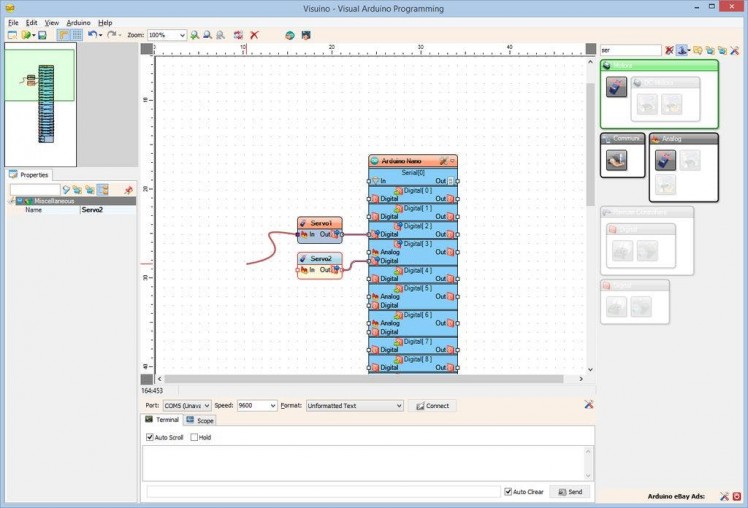The height and width of the screenshot is (508, 748).
Task: Click the red X delete toolbar icon
Action: (x=254, y=35)
